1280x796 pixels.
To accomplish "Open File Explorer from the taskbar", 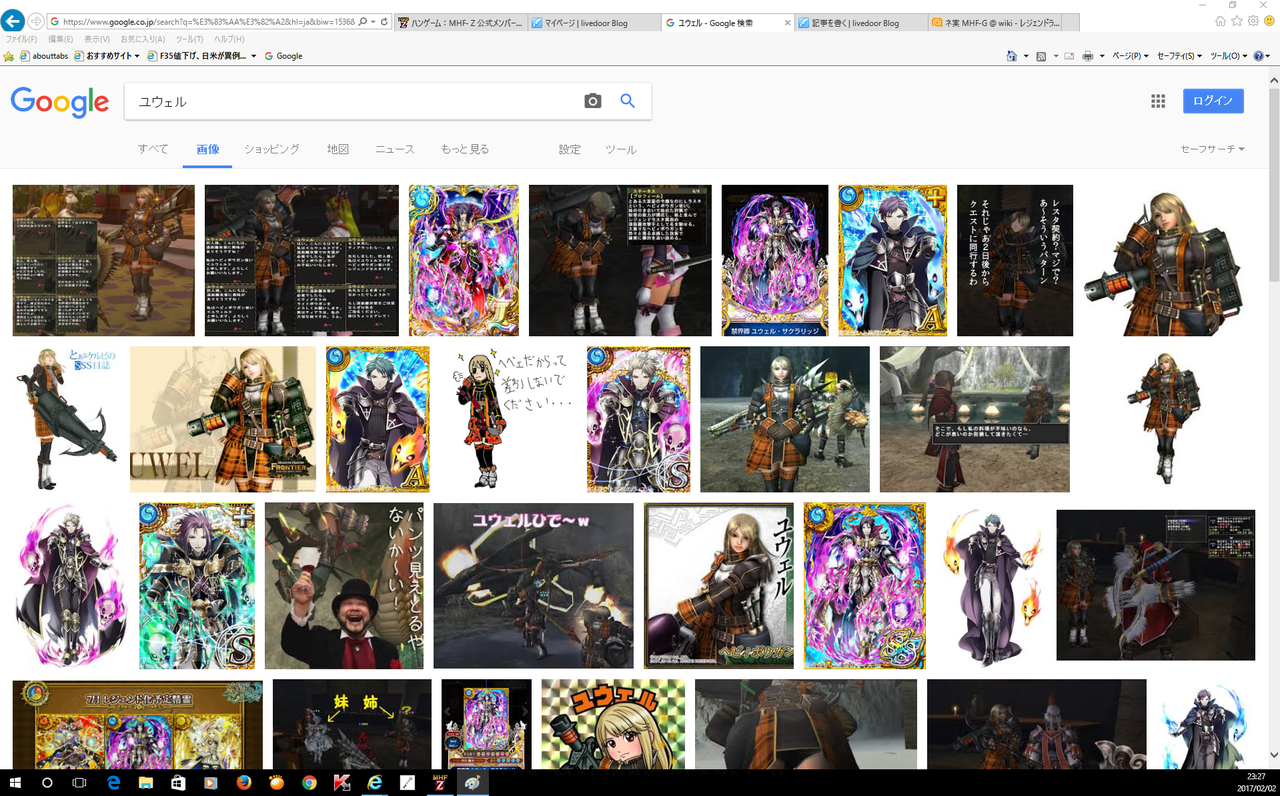I will 145,782.
